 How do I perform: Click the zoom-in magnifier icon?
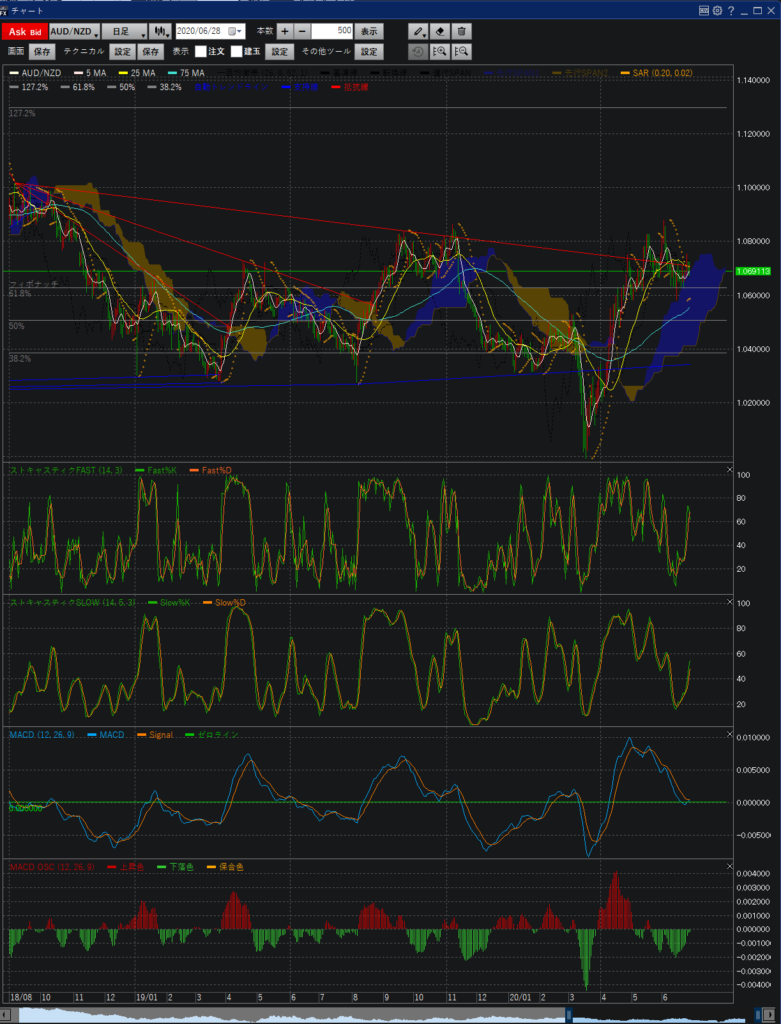point(440,51)
